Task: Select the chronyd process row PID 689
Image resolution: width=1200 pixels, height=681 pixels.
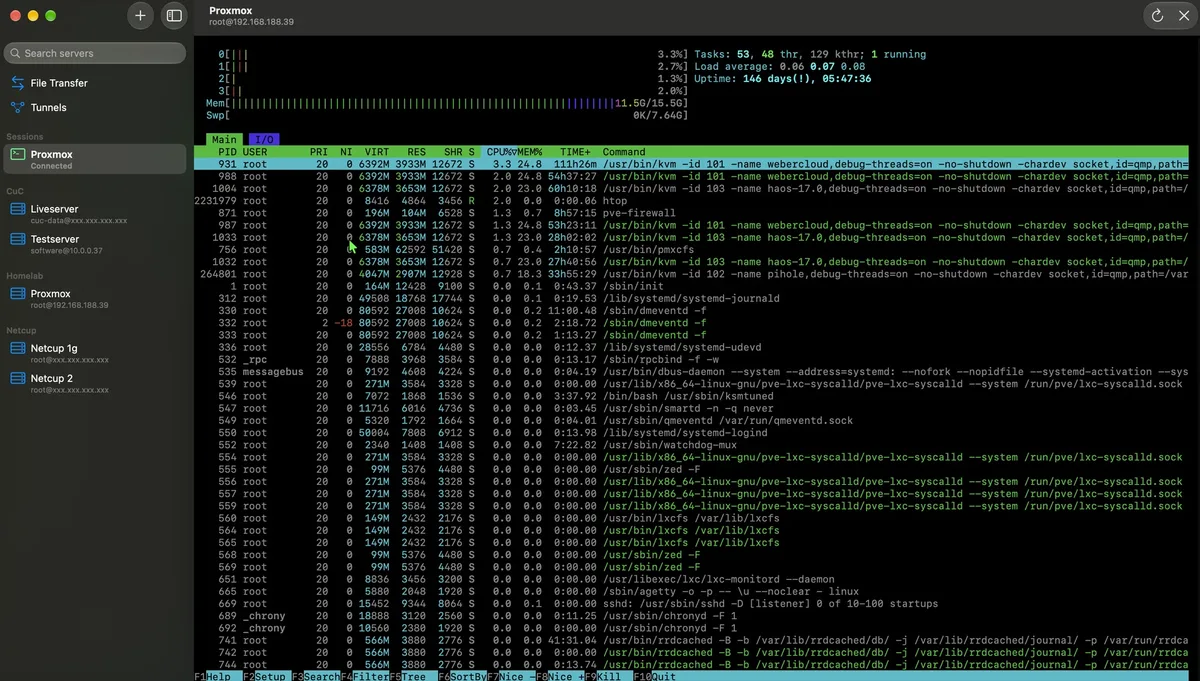Action: [691, 616]
